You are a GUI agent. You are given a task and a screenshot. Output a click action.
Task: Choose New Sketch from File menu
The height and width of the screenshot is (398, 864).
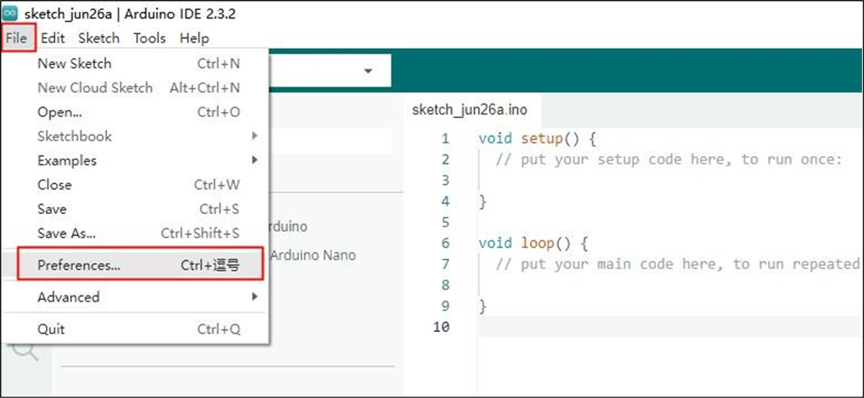click(x=136, y=63)
